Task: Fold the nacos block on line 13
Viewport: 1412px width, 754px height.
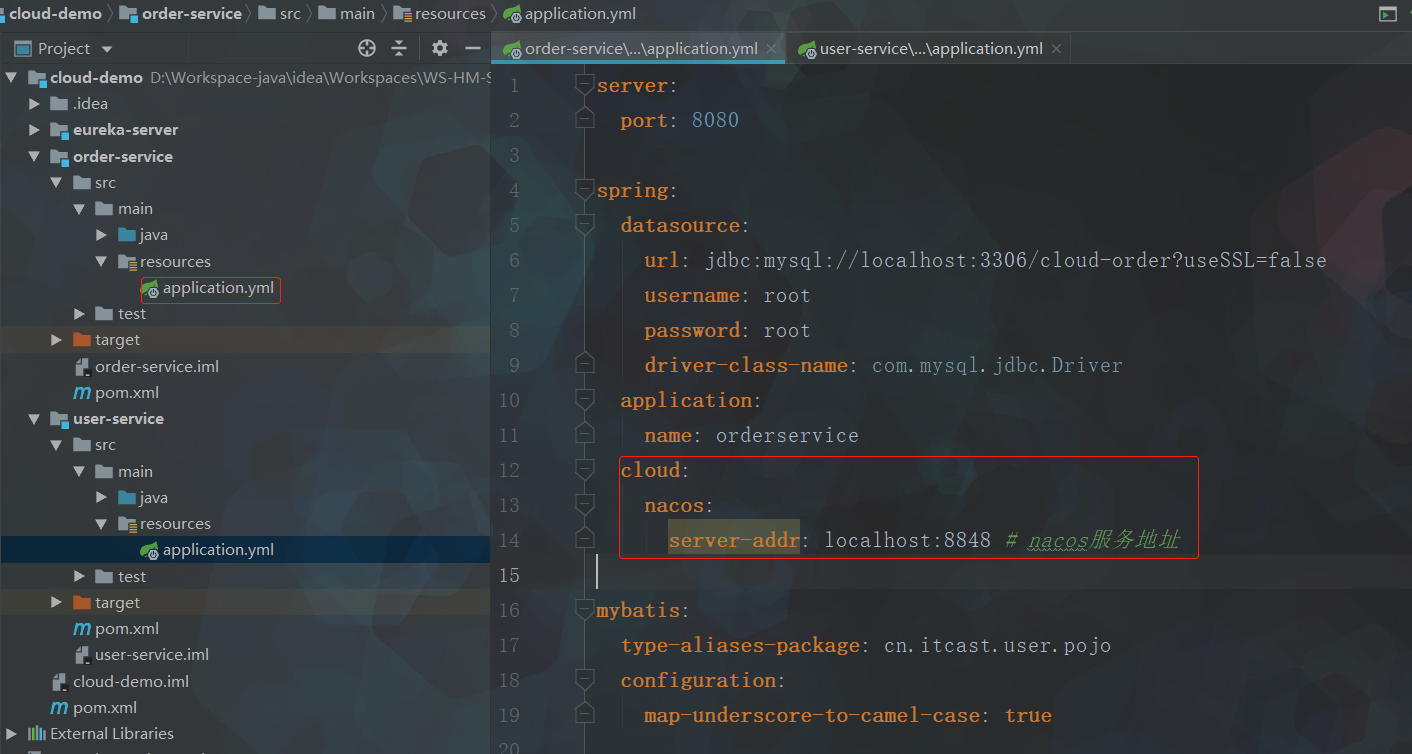Action: 585,506
